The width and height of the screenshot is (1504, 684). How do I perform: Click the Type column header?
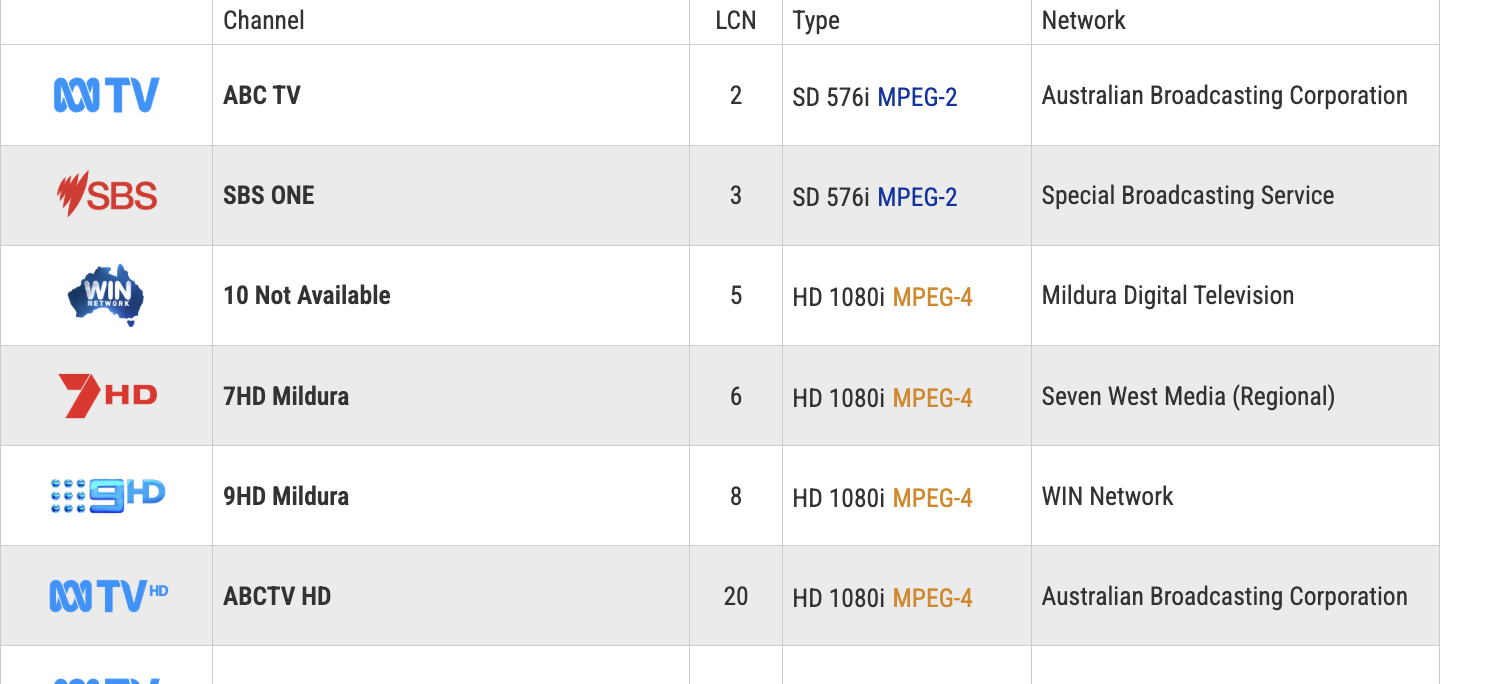pyautogui.click(x=816, y=21)
